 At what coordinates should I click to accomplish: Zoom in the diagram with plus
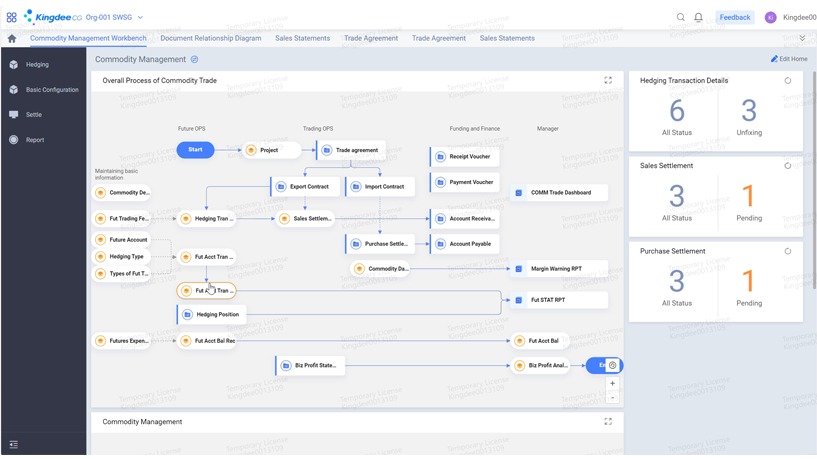[x=613, y=384]
